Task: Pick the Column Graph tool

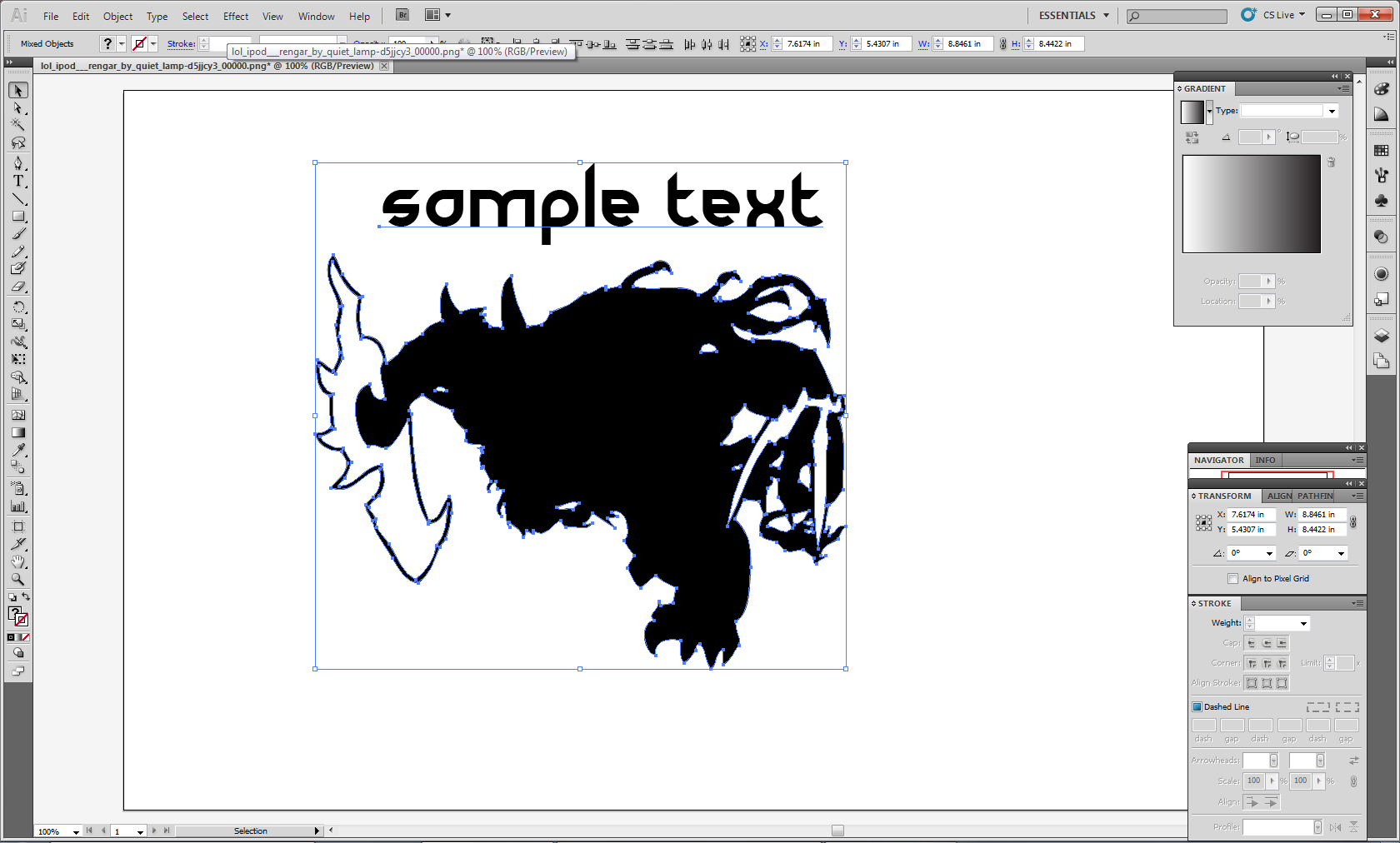Action: [x=18, y=506]
